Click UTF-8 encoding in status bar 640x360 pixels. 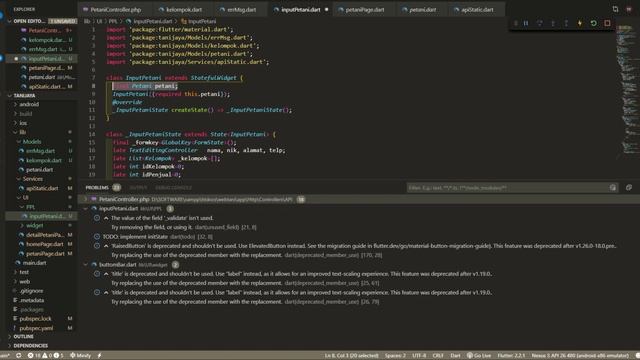click(x=419, y=356)
